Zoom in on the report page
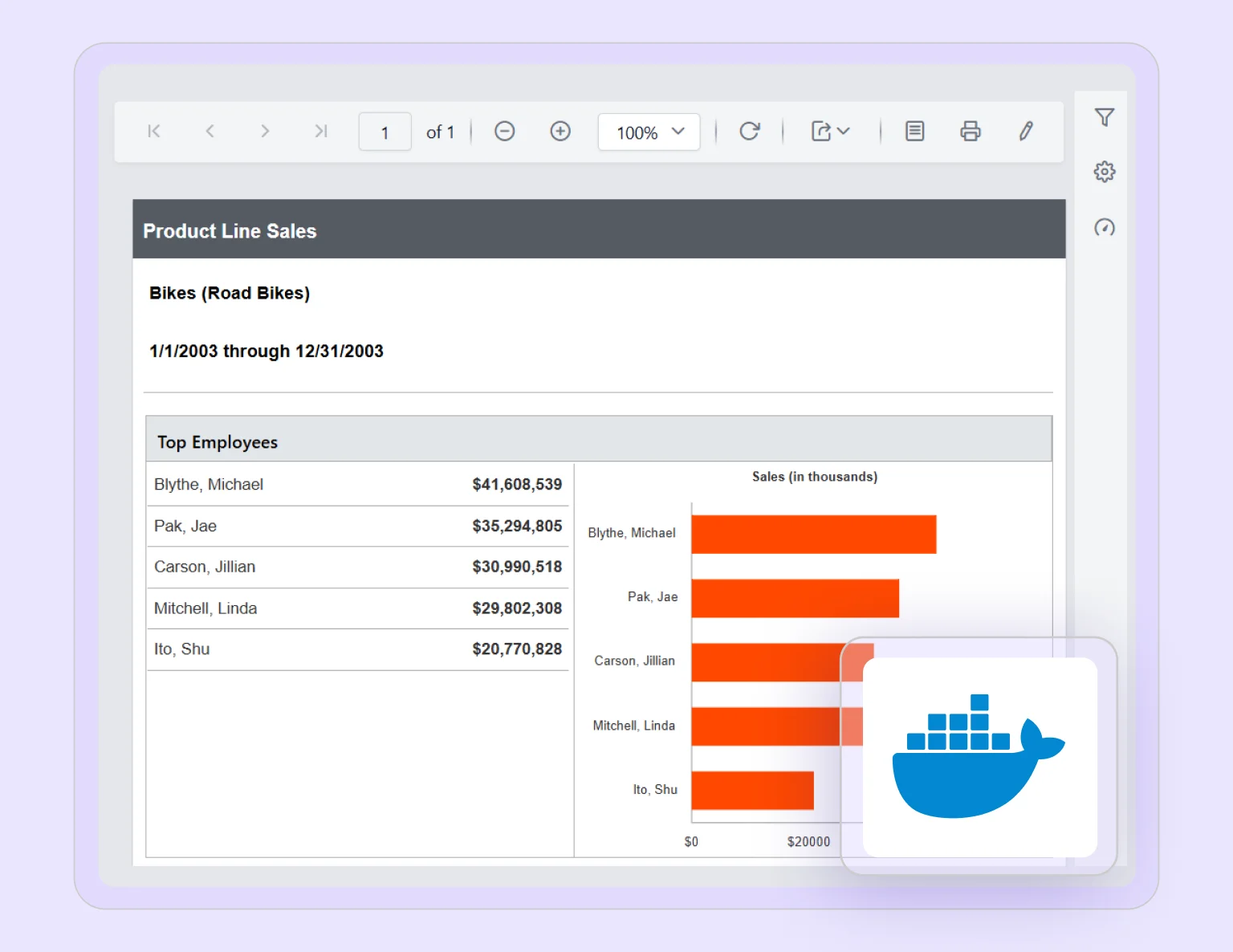Screen dimensions: 1233x952 point(560,131)
